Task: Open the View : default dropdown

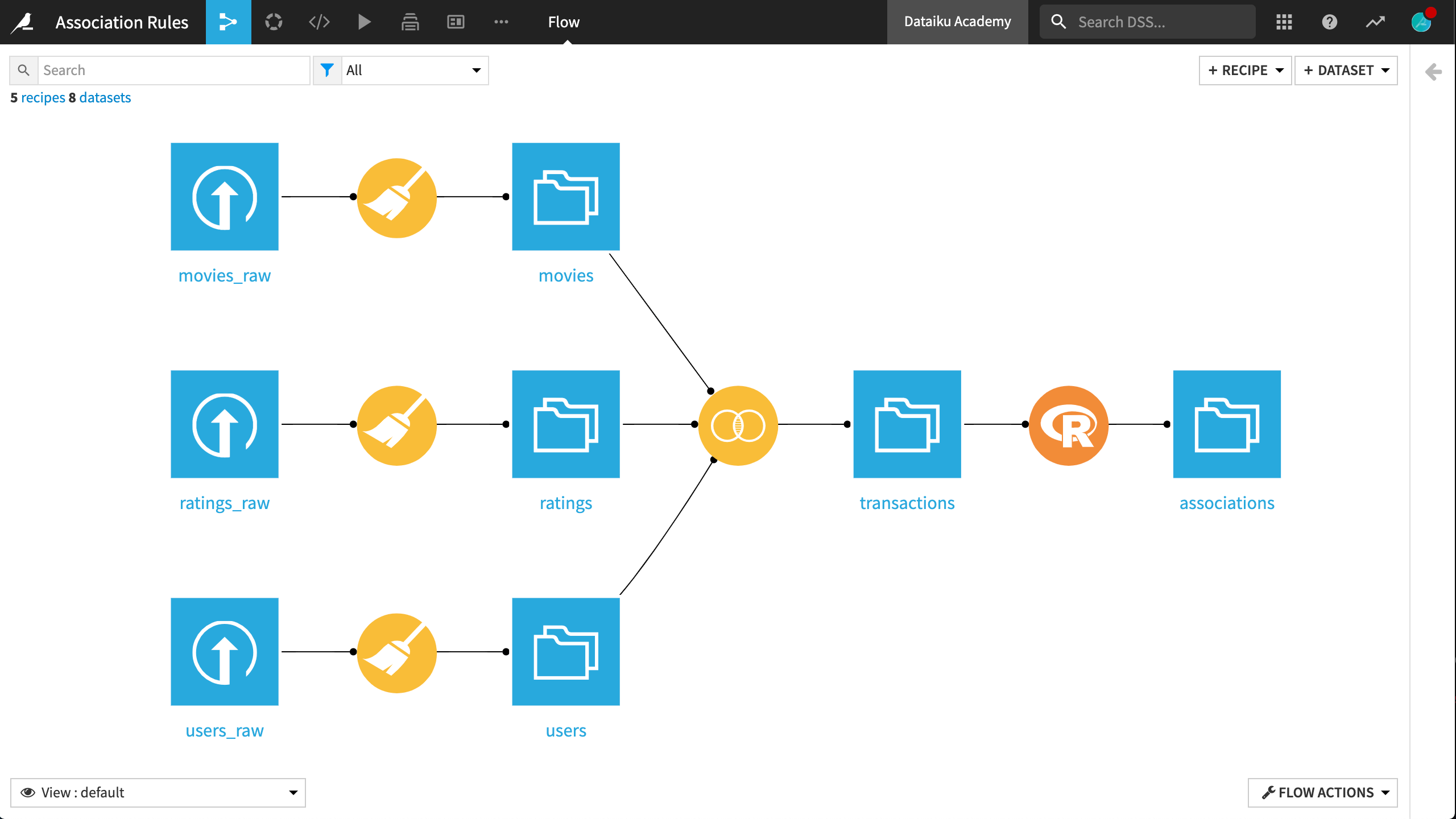Action: coord(158,793)
